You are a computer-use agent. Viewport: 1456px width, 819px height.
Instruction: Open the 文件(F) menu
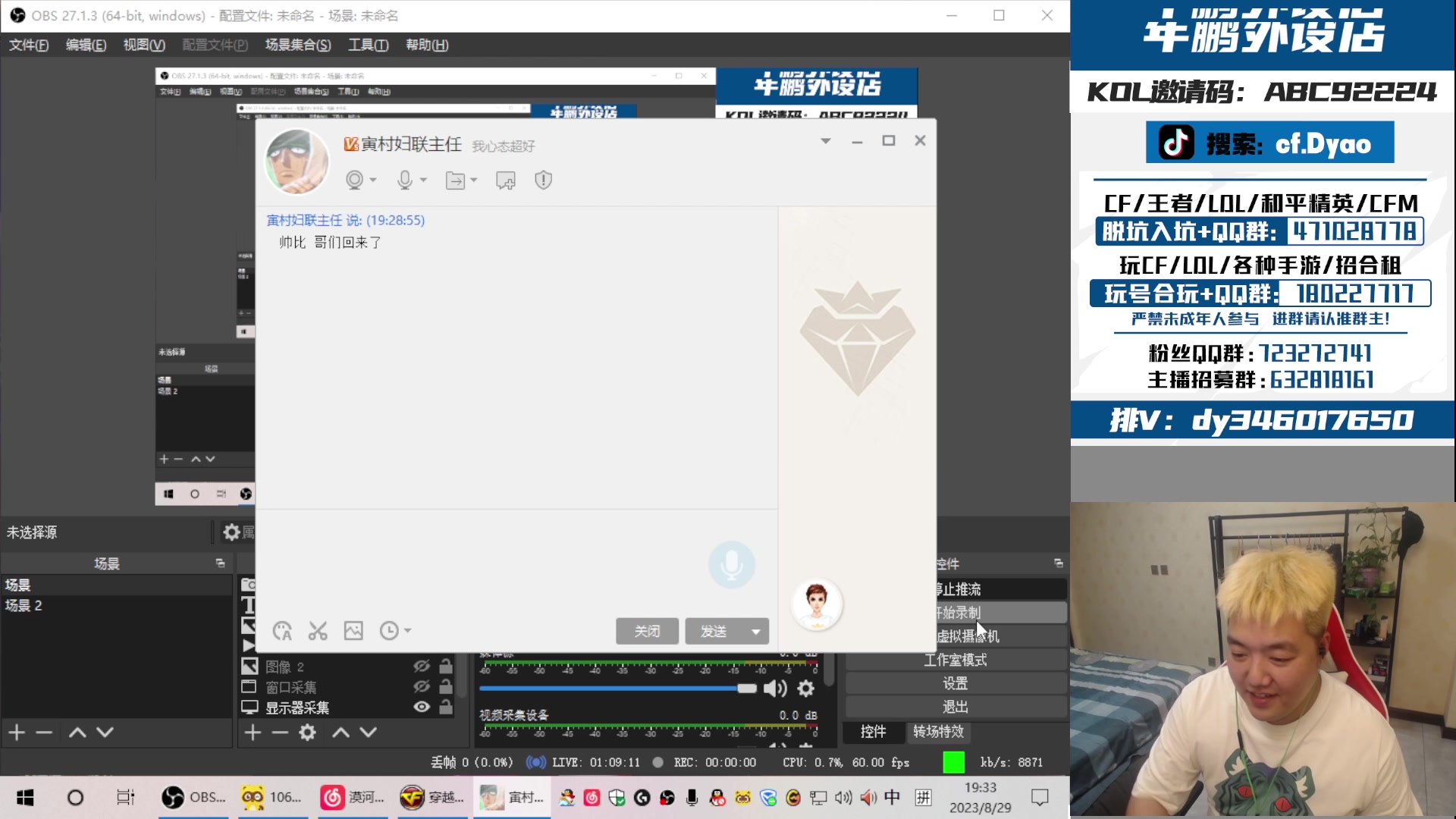(29, 45)
